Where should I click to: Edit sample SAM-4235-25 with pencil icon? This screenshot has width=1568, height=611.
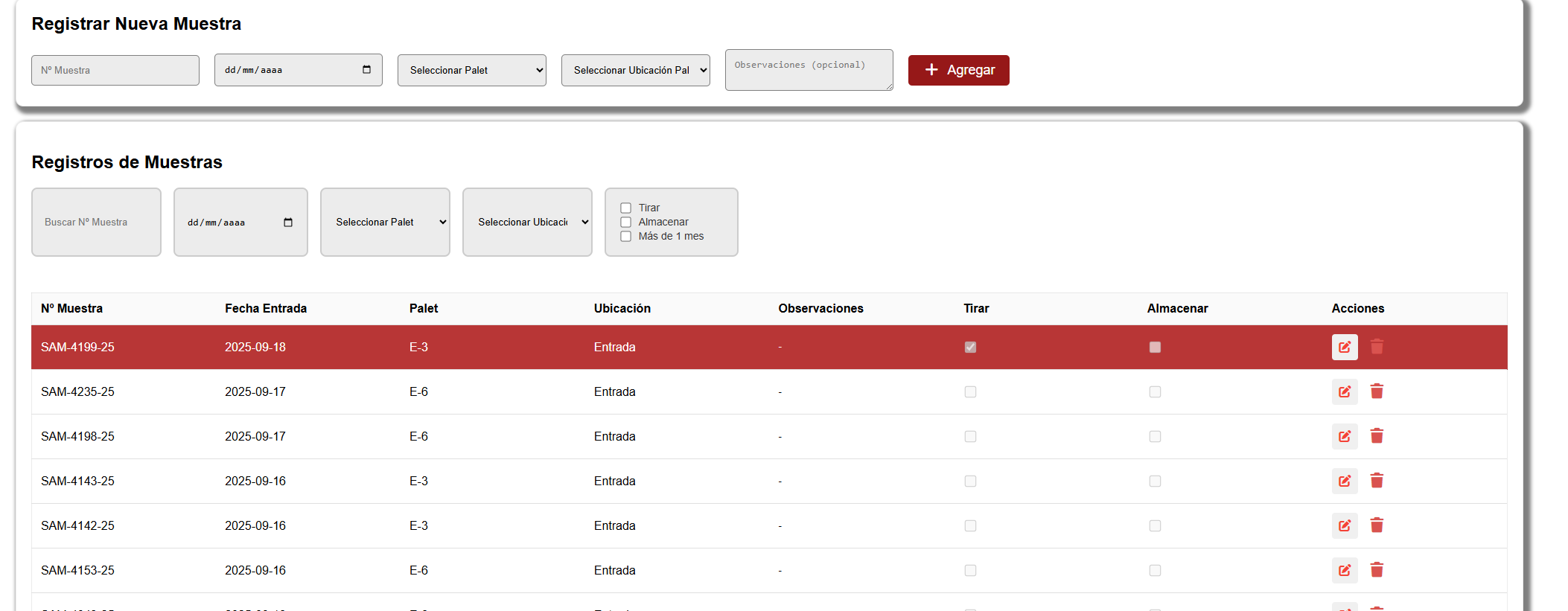(1345, 391)
